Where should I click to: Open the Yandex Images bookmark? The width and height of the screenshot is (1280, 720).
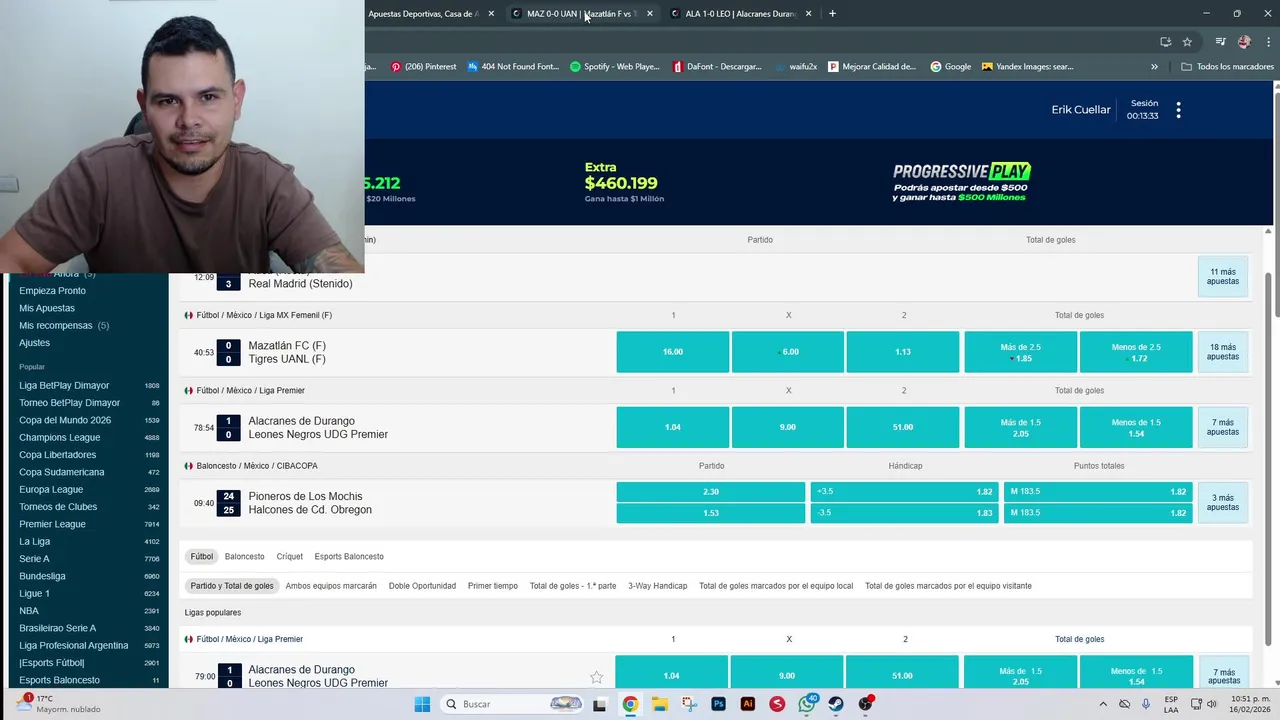[1028, 67]
